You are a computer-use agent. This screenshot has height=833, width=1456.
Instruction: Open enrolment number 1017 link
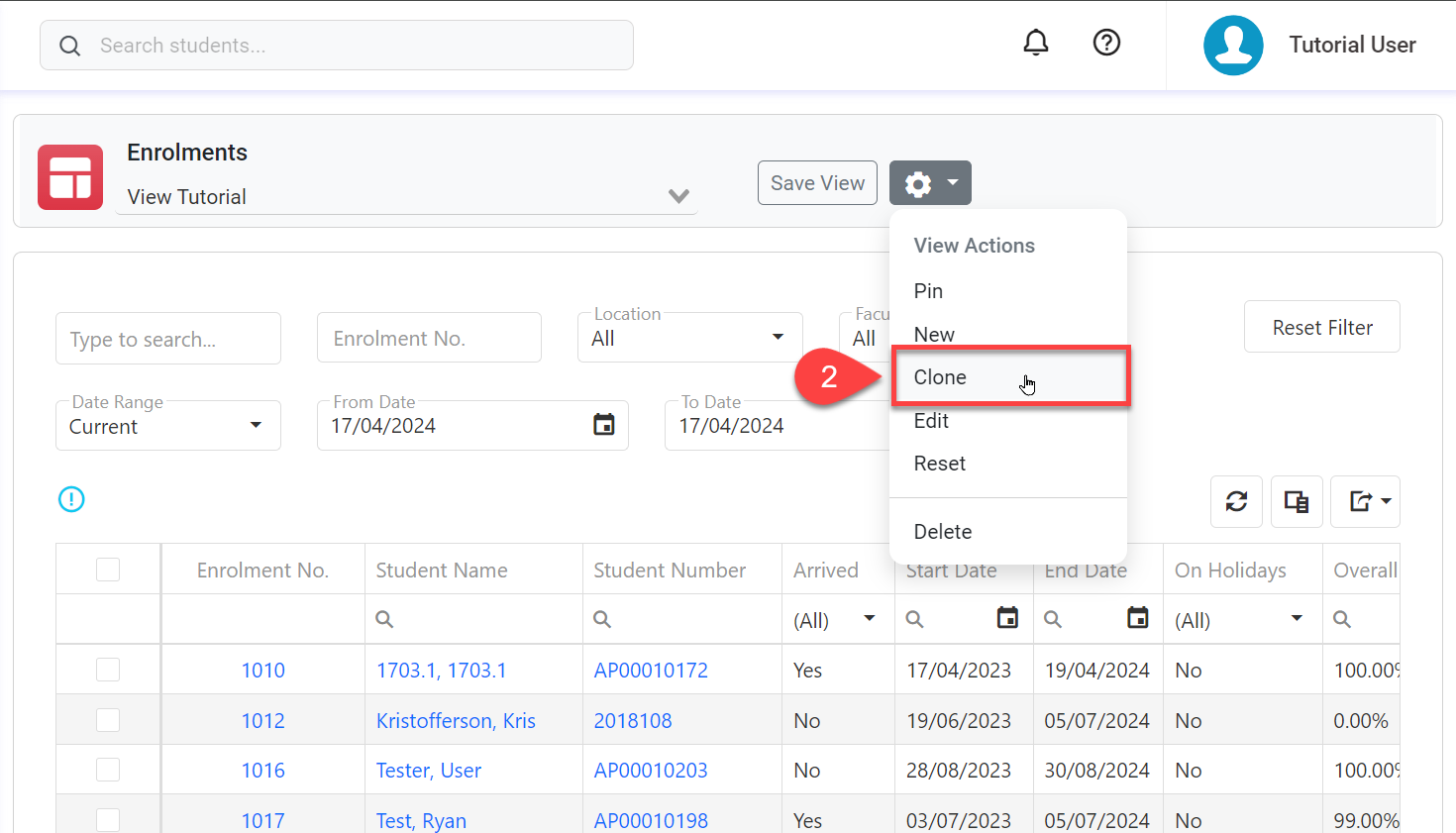[263, 821]
